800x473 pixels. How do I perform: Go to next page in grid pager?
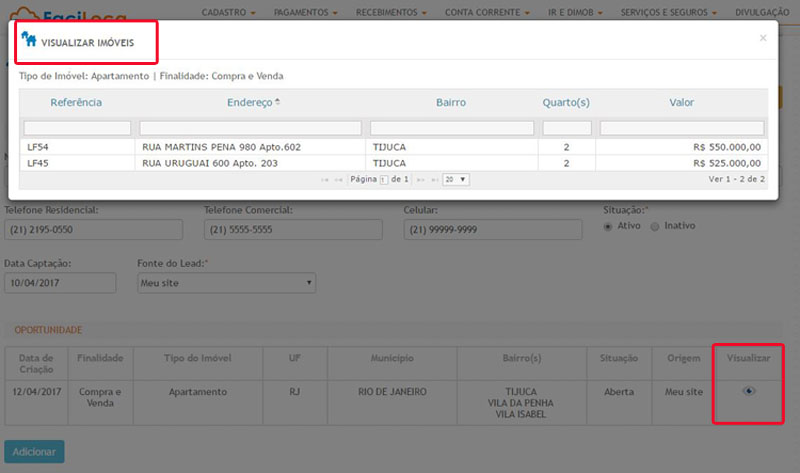420,180
